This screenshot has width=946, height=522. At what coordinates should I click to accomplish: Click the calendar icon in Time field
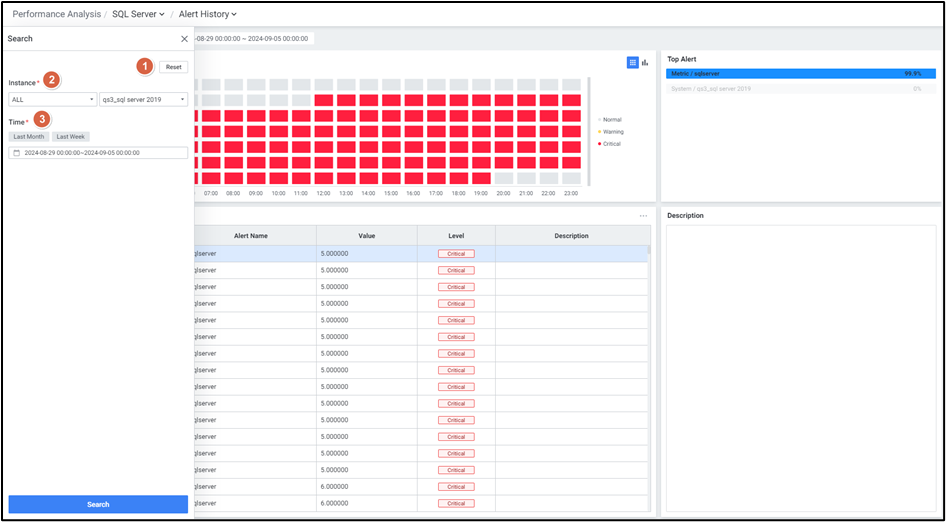click(17, 153)
